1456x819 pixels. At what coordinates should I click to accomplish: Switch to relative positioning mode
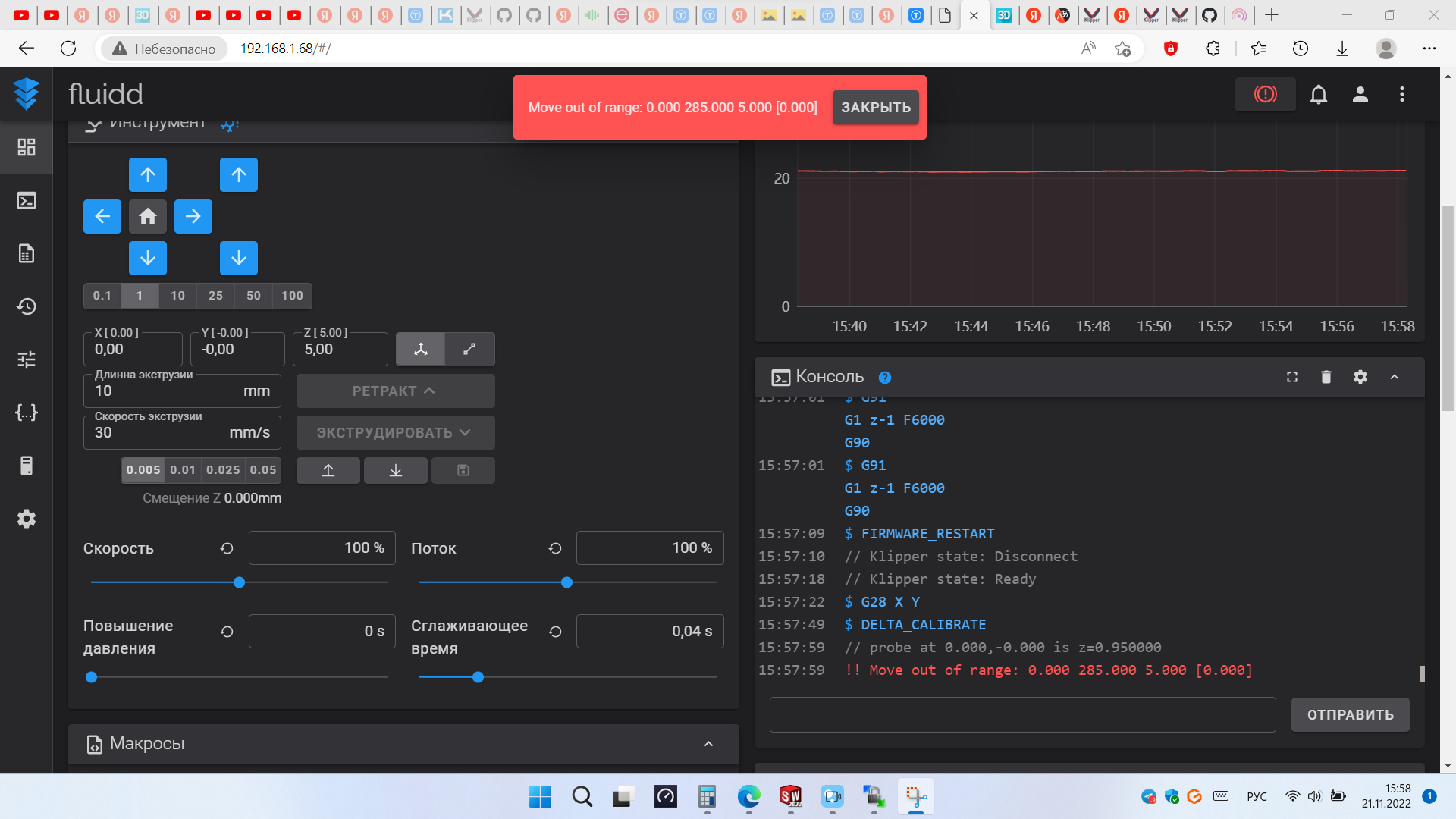click(x=469, y=349)
